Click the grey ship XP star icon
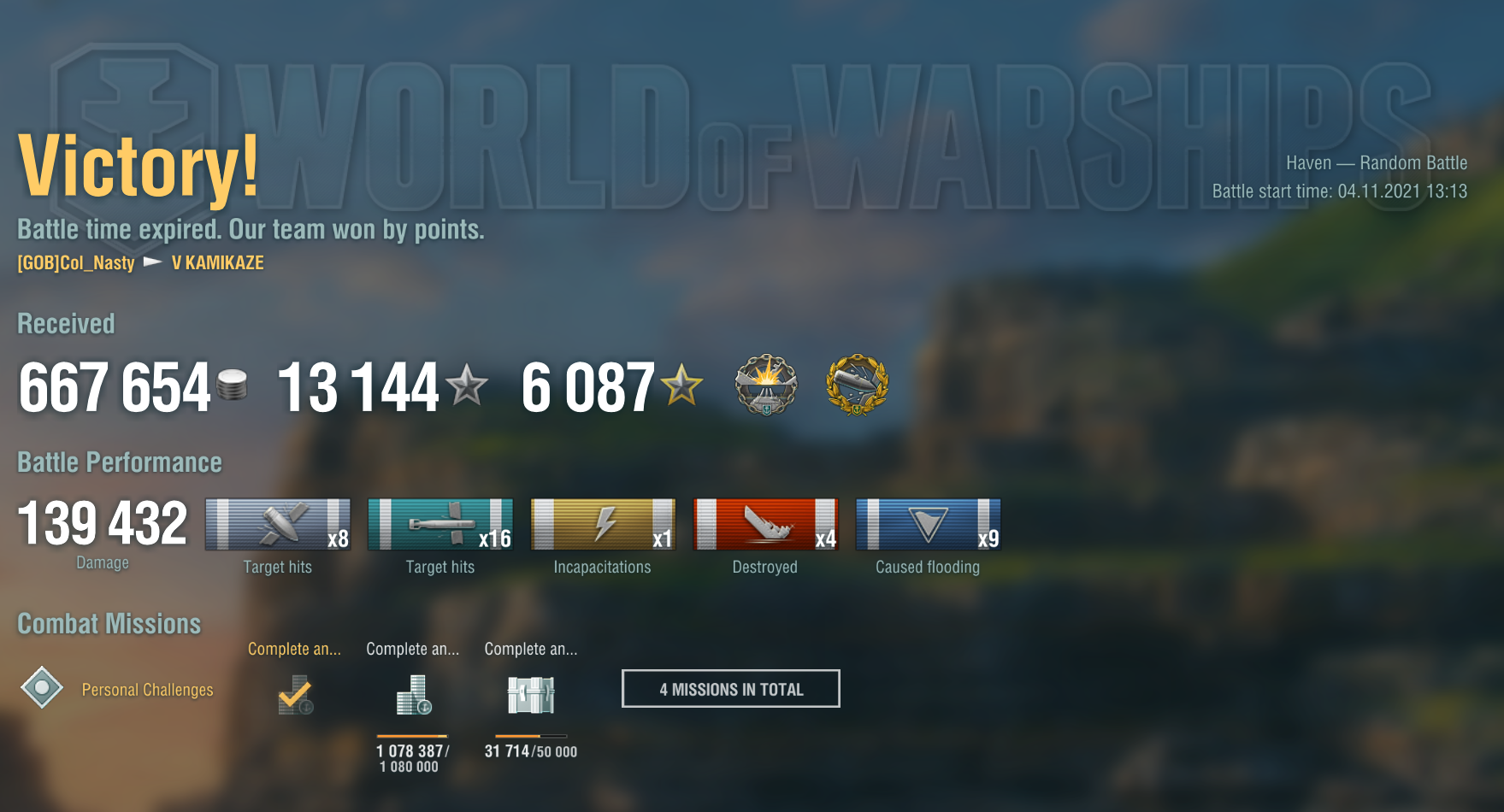The image size is (1504, 812). (x=467, y=385)
